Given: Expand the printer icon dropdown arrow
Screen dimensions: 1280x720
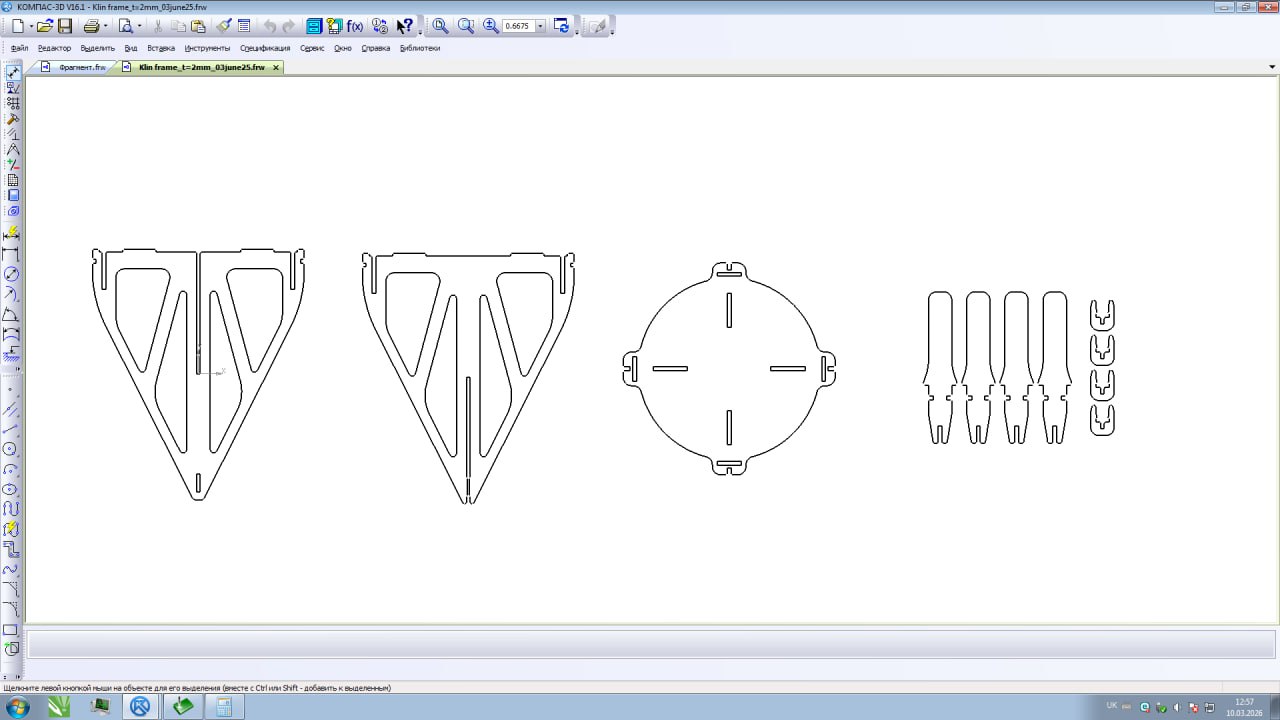Looking at the screenshot, I should (x=105, y=27).
